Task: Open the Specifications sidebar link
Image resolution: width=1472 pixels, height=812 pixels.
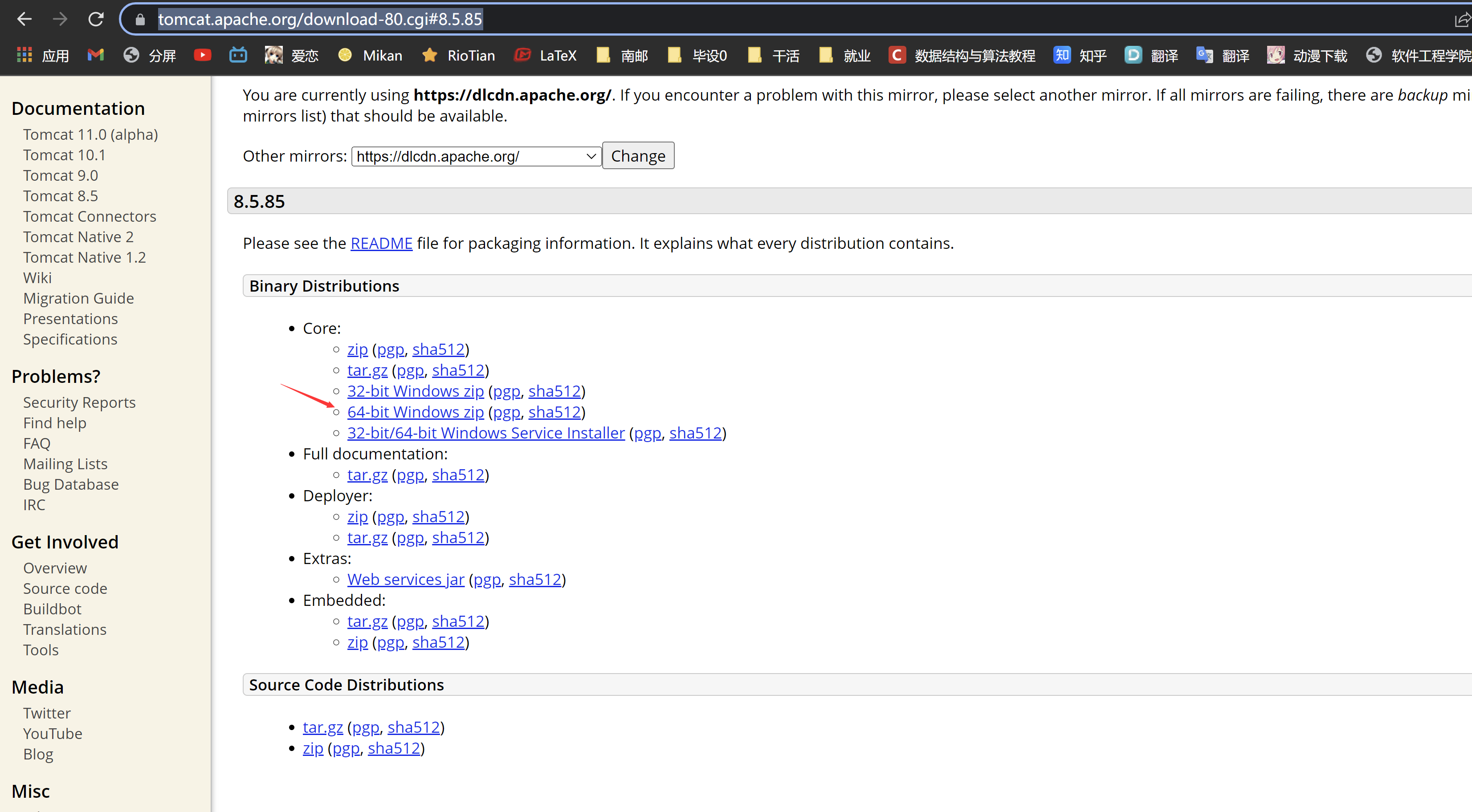Action: tap(70, 339)
